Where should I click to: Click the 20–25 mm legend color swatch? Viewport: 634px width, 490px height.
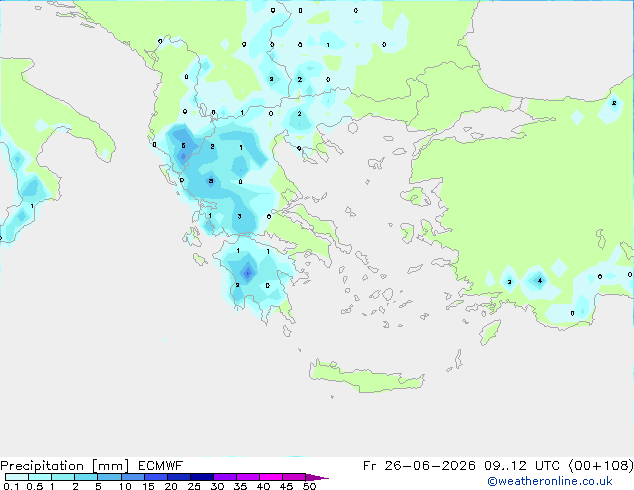coord(179,477)
